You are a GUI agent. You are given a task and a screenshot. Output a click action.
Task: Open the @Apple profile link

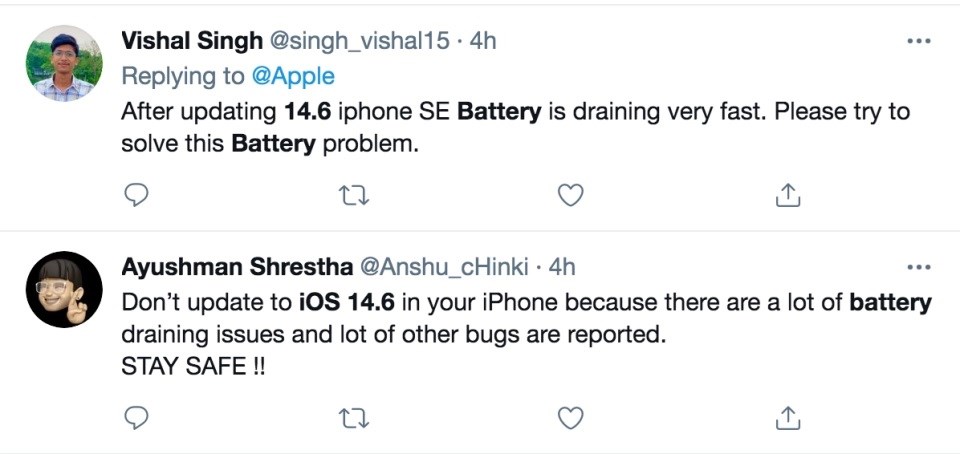(x=299, y=76)
